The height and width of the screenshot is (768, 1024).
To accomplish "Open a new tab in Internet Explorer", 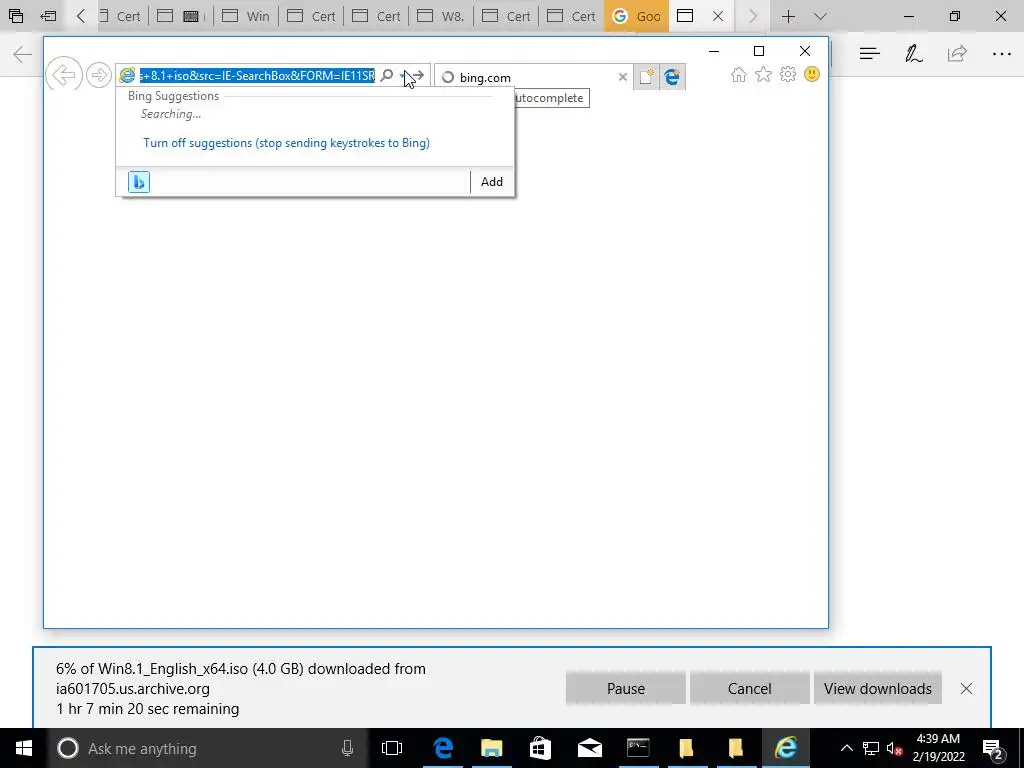I will [647, 77].
